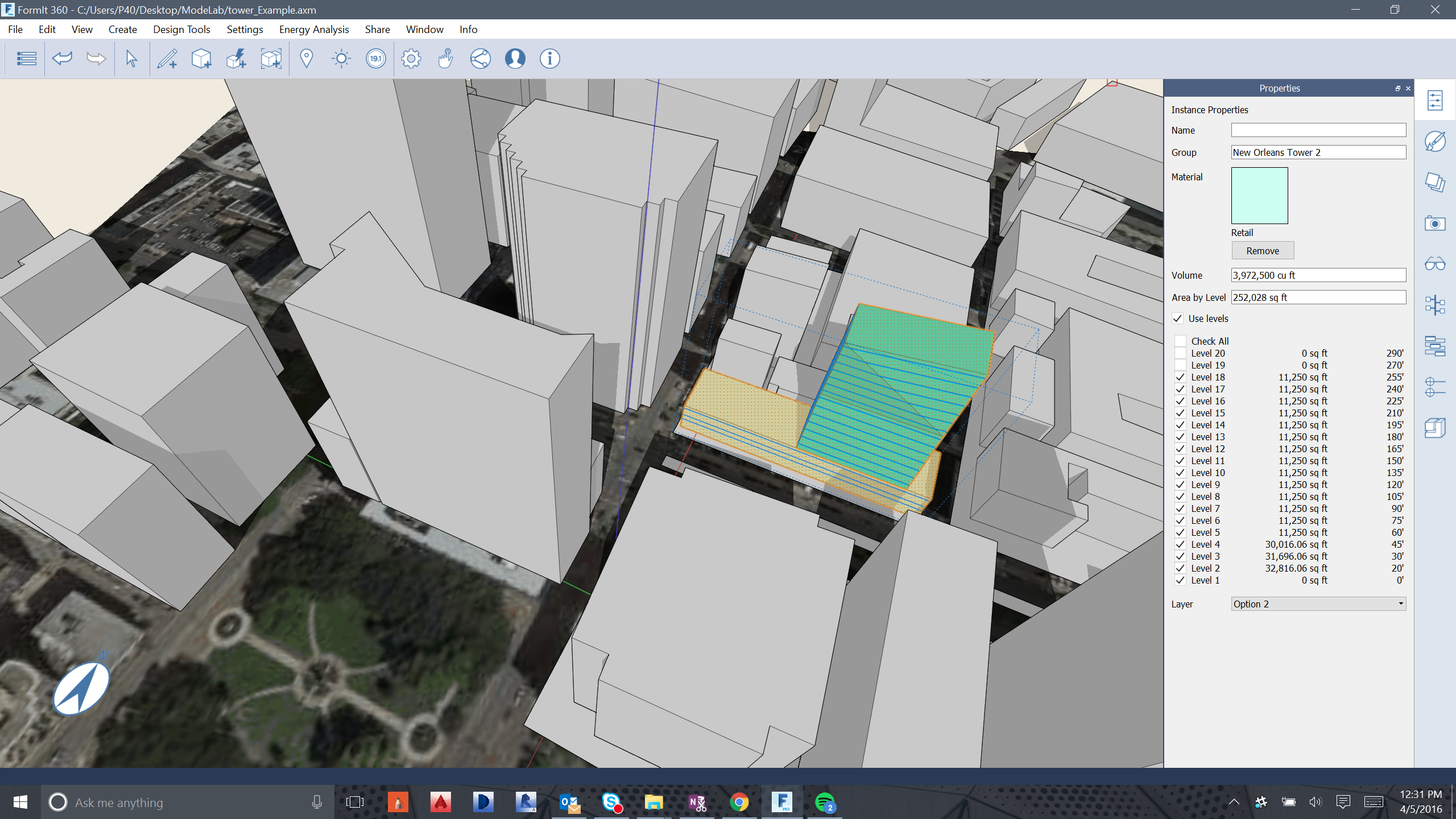1456x819 pixels.
Task: Expand the layers list toolbar menu
Action: 26,59
